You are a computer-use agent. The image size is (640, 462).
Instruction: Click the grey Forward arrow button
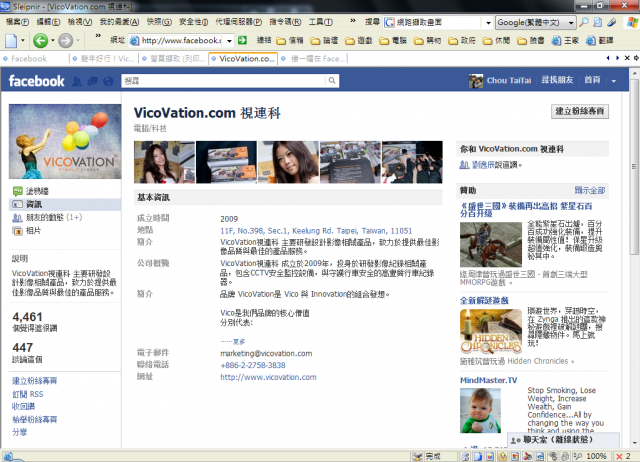click(65, 40)
